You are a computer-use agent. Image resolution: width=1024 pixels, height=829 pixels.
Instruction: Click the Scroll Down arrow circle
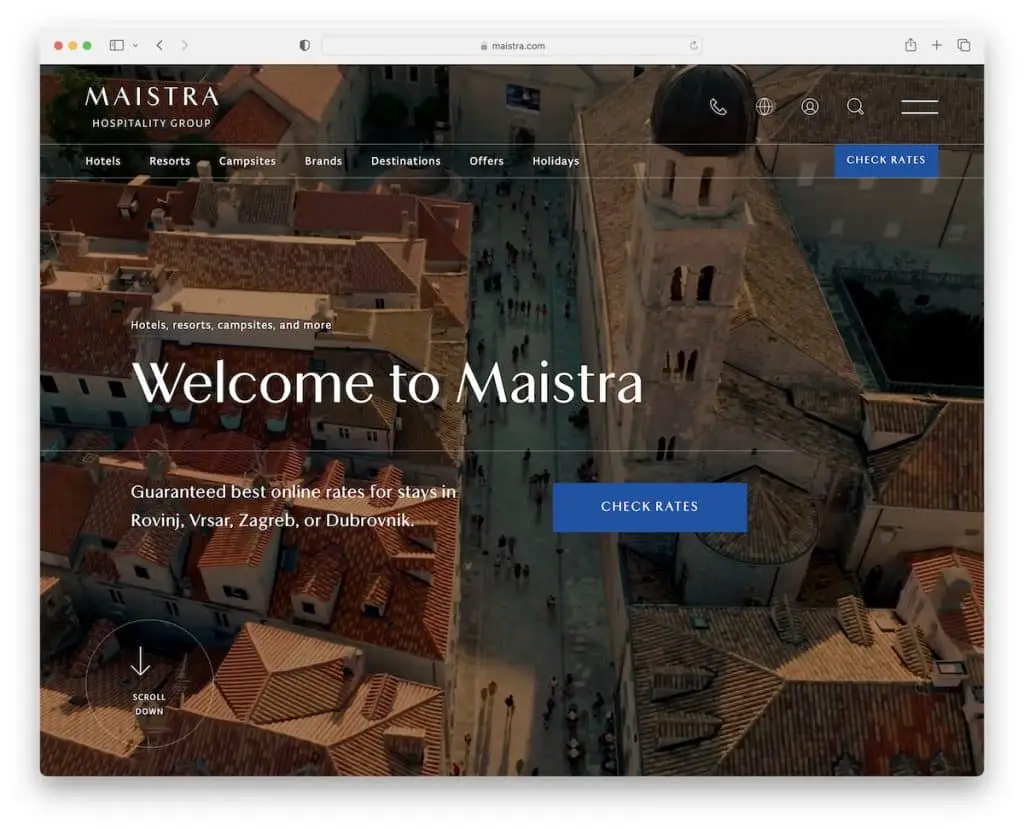(150, 683)
